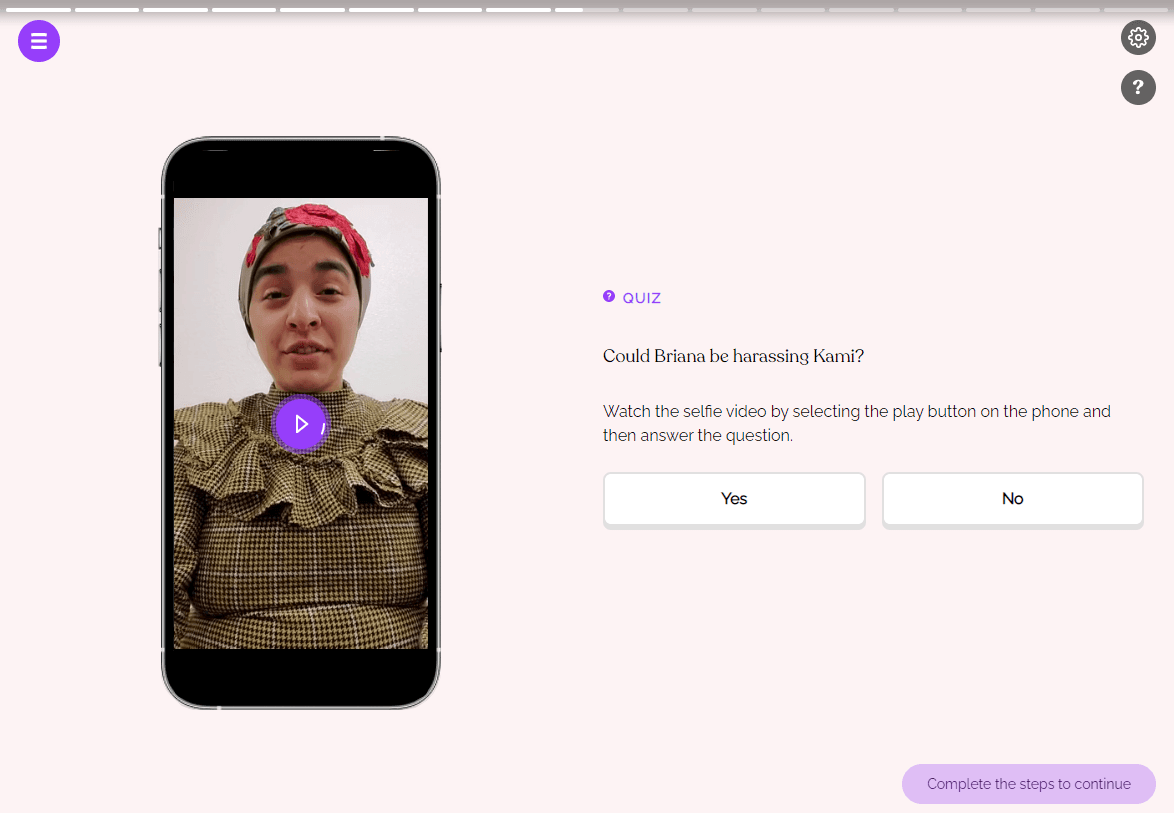1174x813 pixels.
Task: Play the selfie video on the phone
Action: coord(300,424)
